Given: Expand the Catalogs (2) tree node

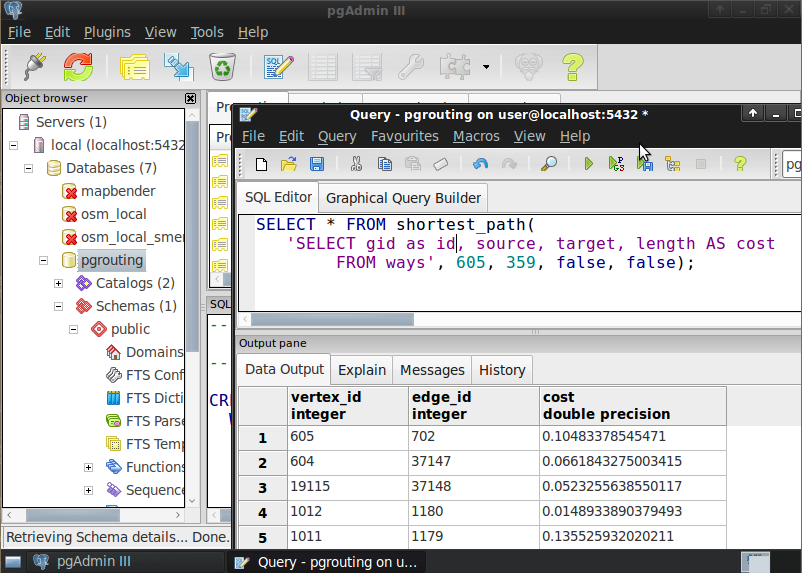Looking at the screenshot, I should tap(59, 283).
